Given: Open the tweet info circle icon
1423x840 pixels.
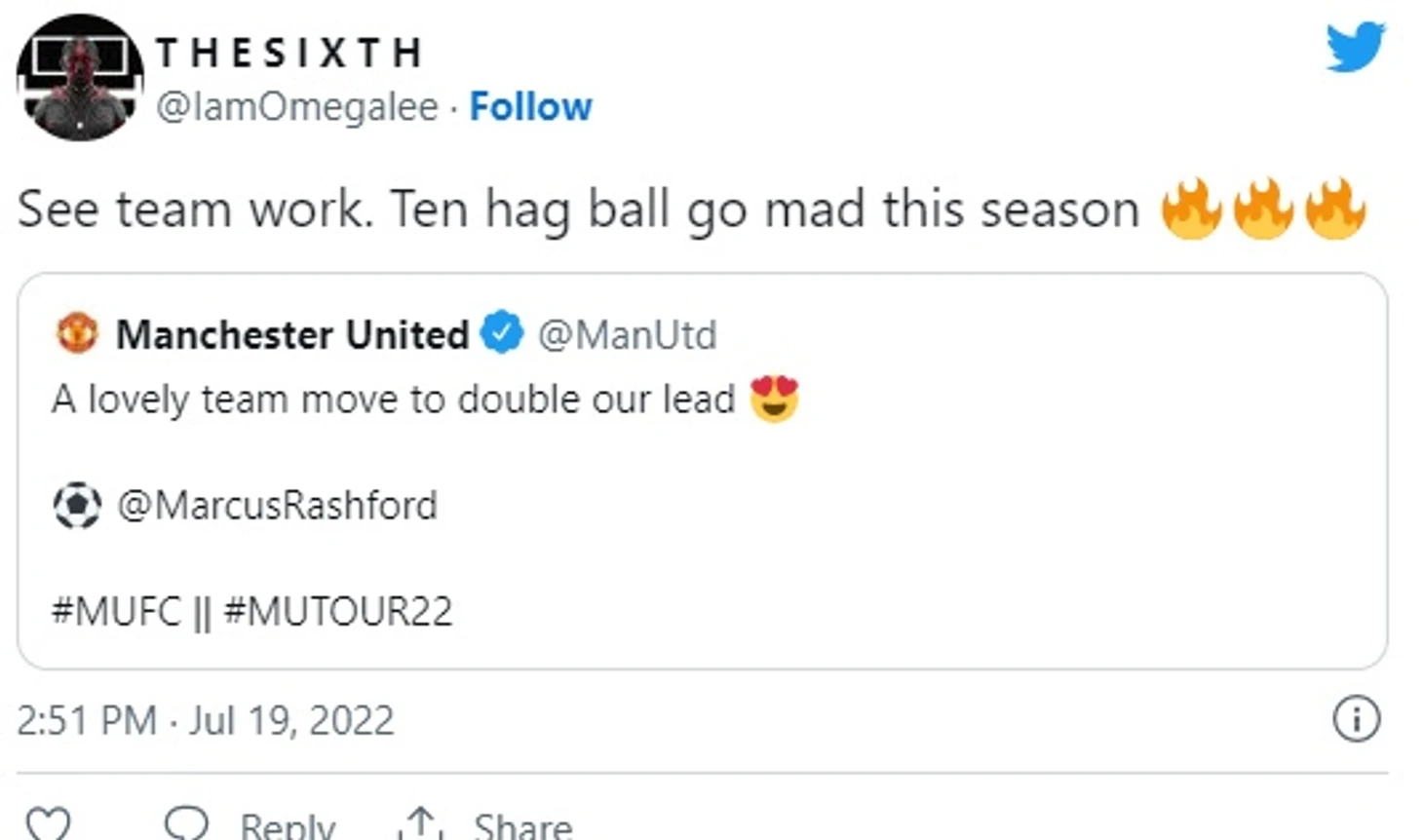Looking at the screenshot, I should pyautogui.click(x=1356, y=719).
